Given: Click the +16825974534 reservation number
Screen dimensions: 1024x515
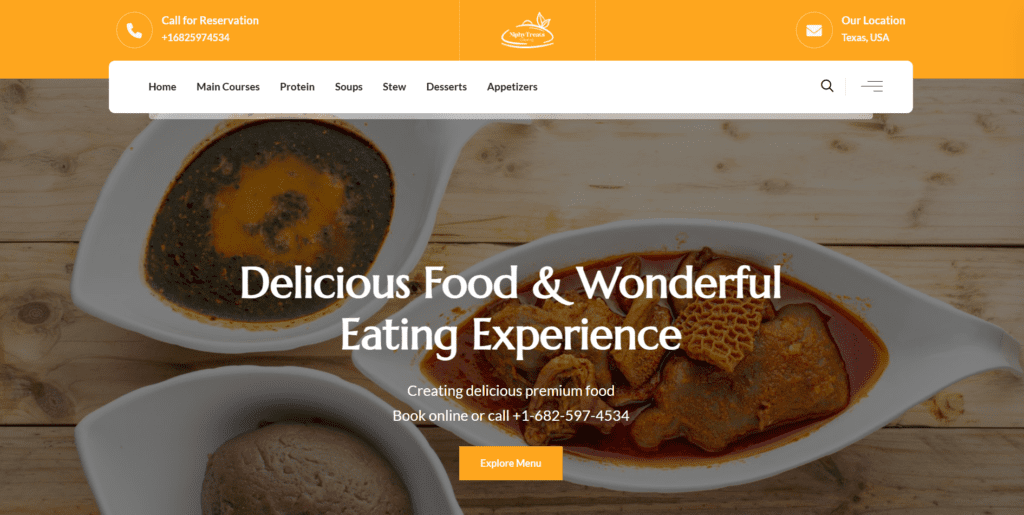Looking at the screenshot, I should click(x=195, y=38).
